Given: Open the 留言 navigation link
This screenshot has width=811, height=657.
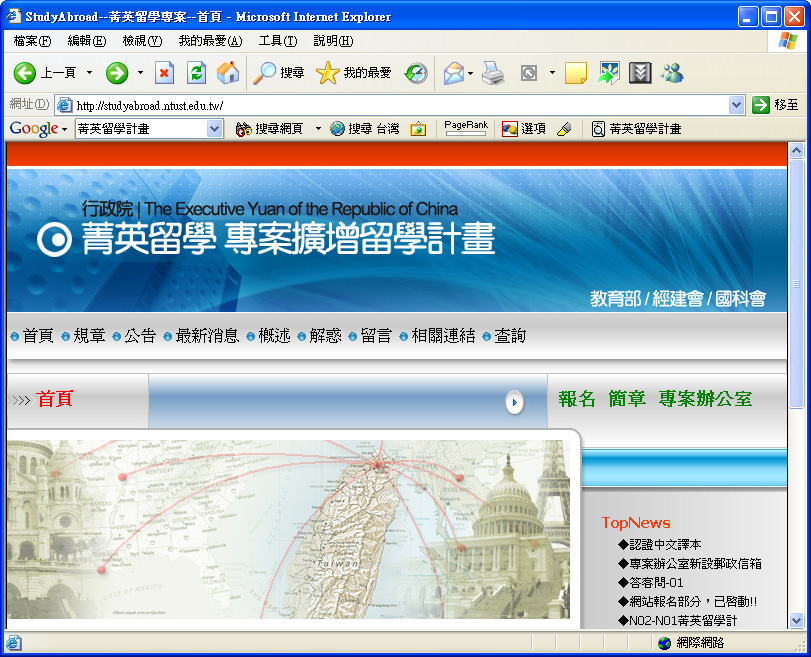Looking at the screenshot, I should [x=376, y=336].
